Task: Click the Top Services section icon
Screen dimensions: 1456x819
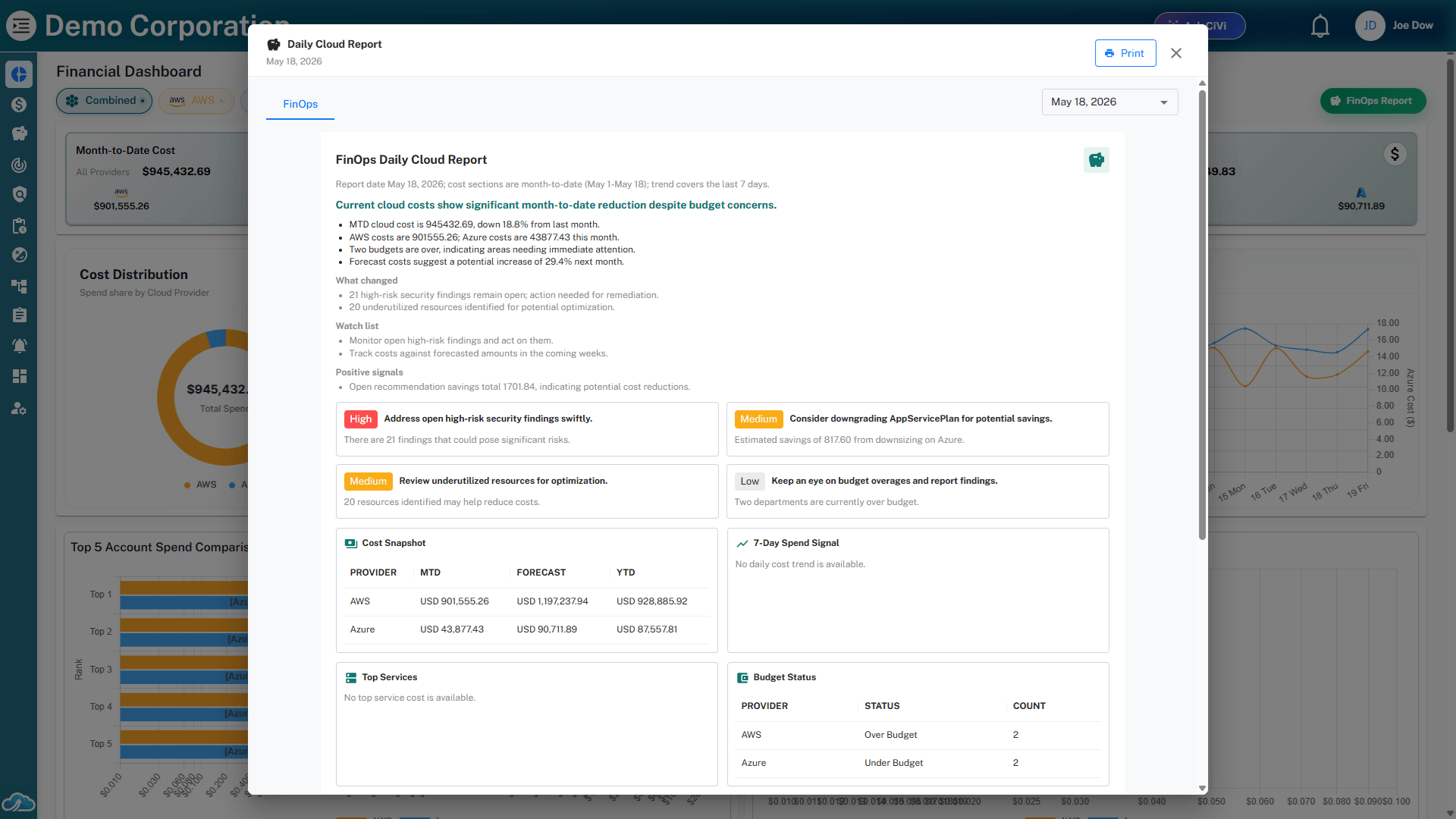Action: (x=350, y=677)
